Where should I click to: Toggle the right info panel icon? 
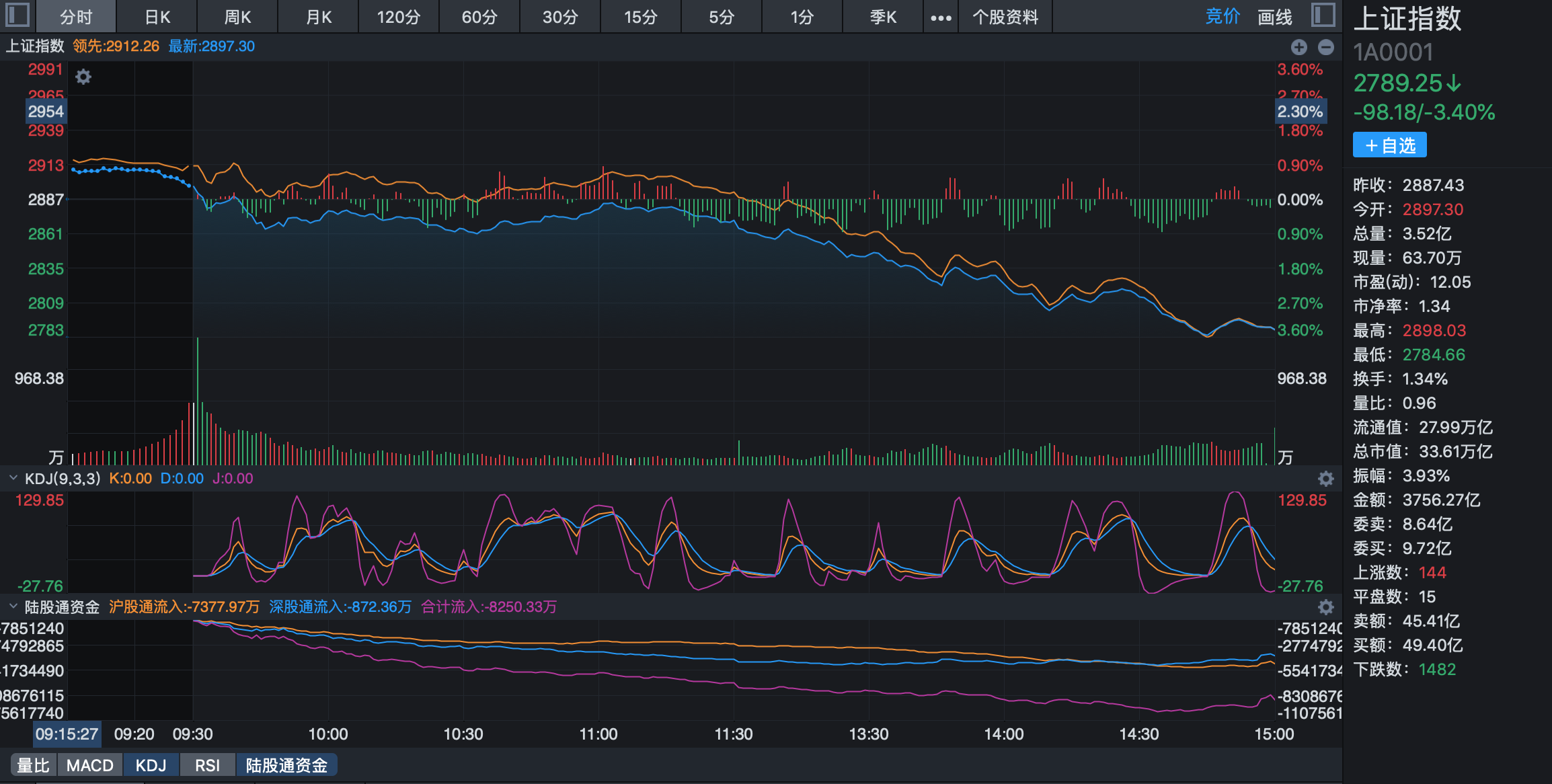[x=1323, y=15]
